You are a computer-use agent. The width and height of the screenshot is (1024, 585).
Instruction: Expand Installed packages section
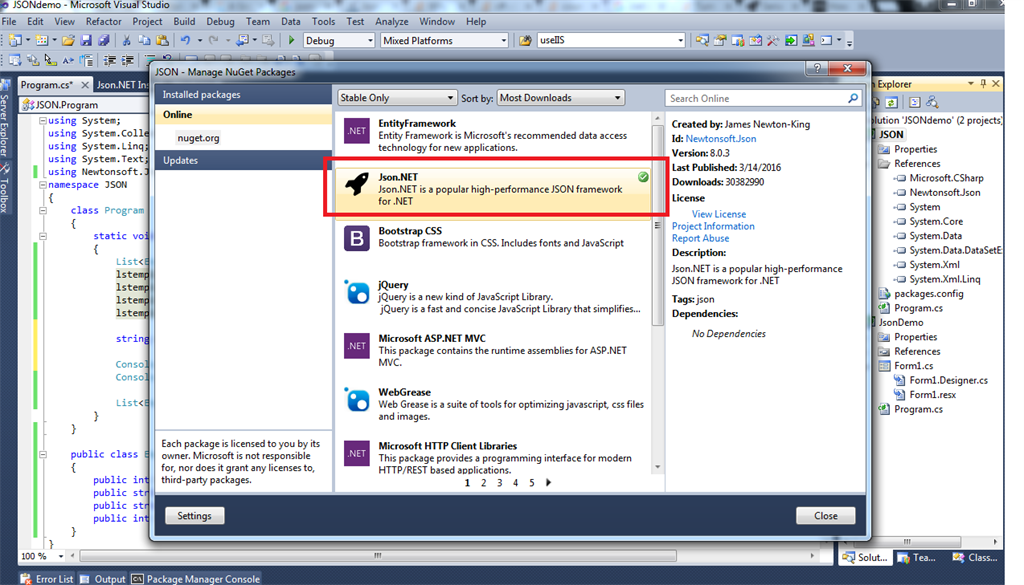coord(243,95)
